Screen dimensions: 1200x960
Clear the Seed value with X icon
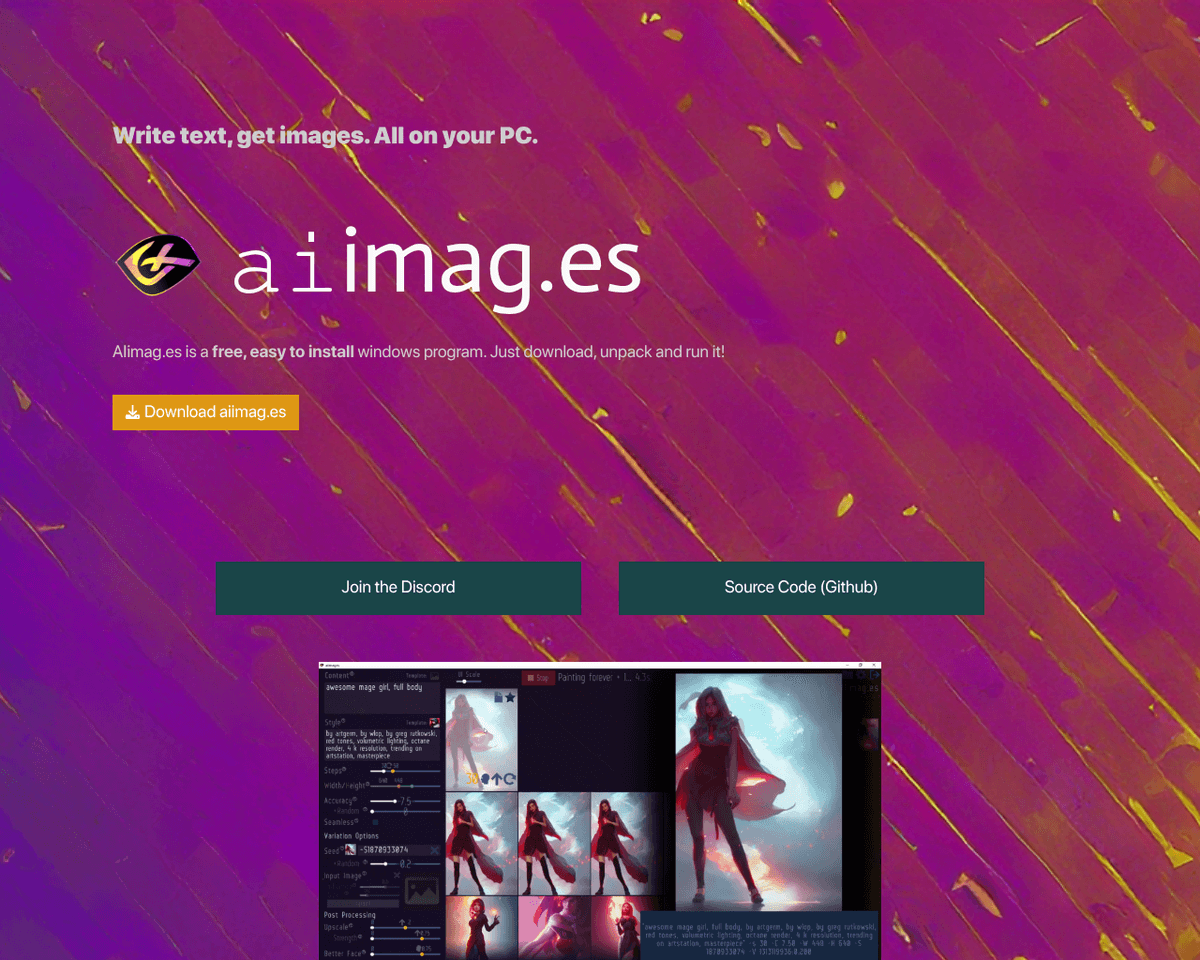434,851
